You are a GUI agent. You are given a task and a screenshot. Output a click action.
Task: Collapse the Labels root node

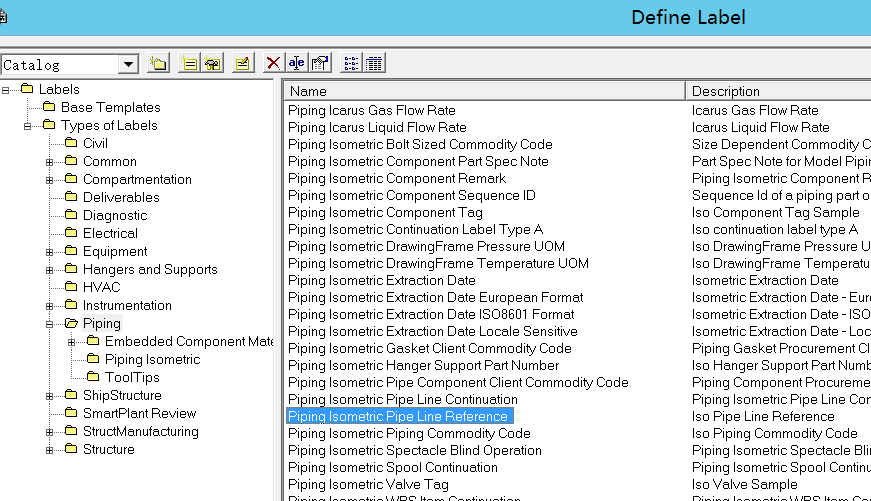[x=6, y=90]
